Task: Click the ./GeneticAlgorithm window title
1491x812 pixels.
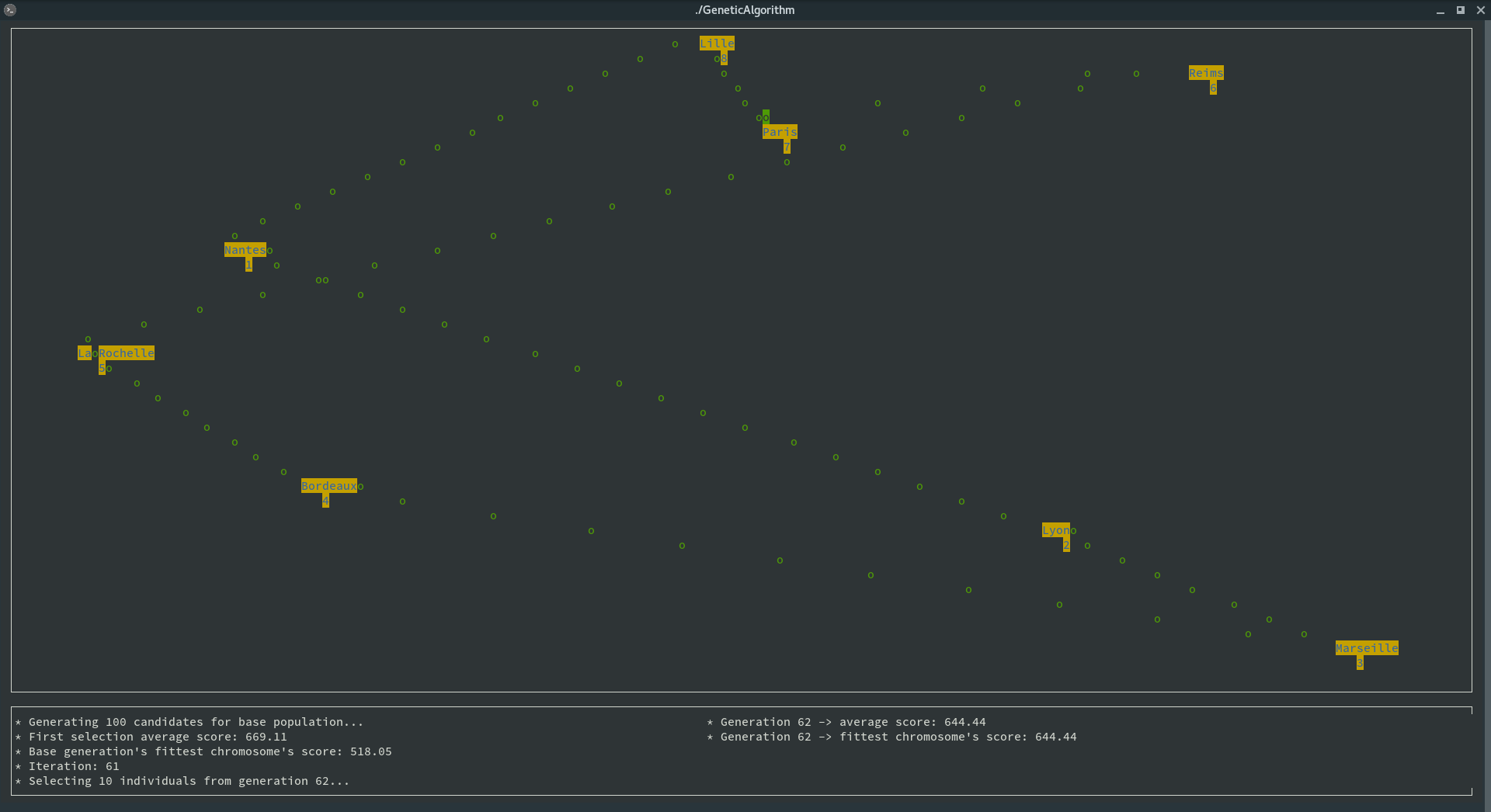Action: (x=745, y=10)
